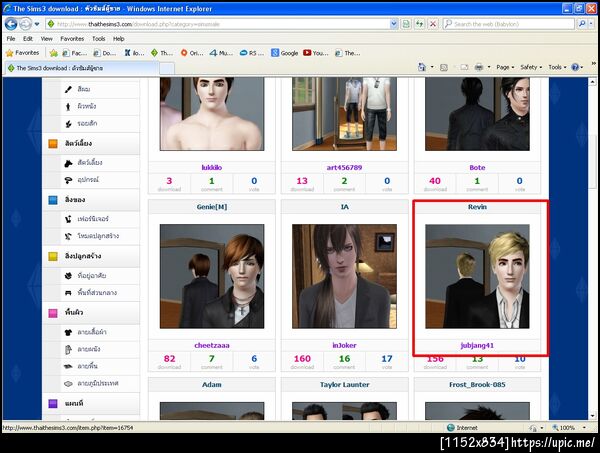Click the Add to Favorites Bar icon
The height and width of the screenshot is (453, 600).
(54, 53)
